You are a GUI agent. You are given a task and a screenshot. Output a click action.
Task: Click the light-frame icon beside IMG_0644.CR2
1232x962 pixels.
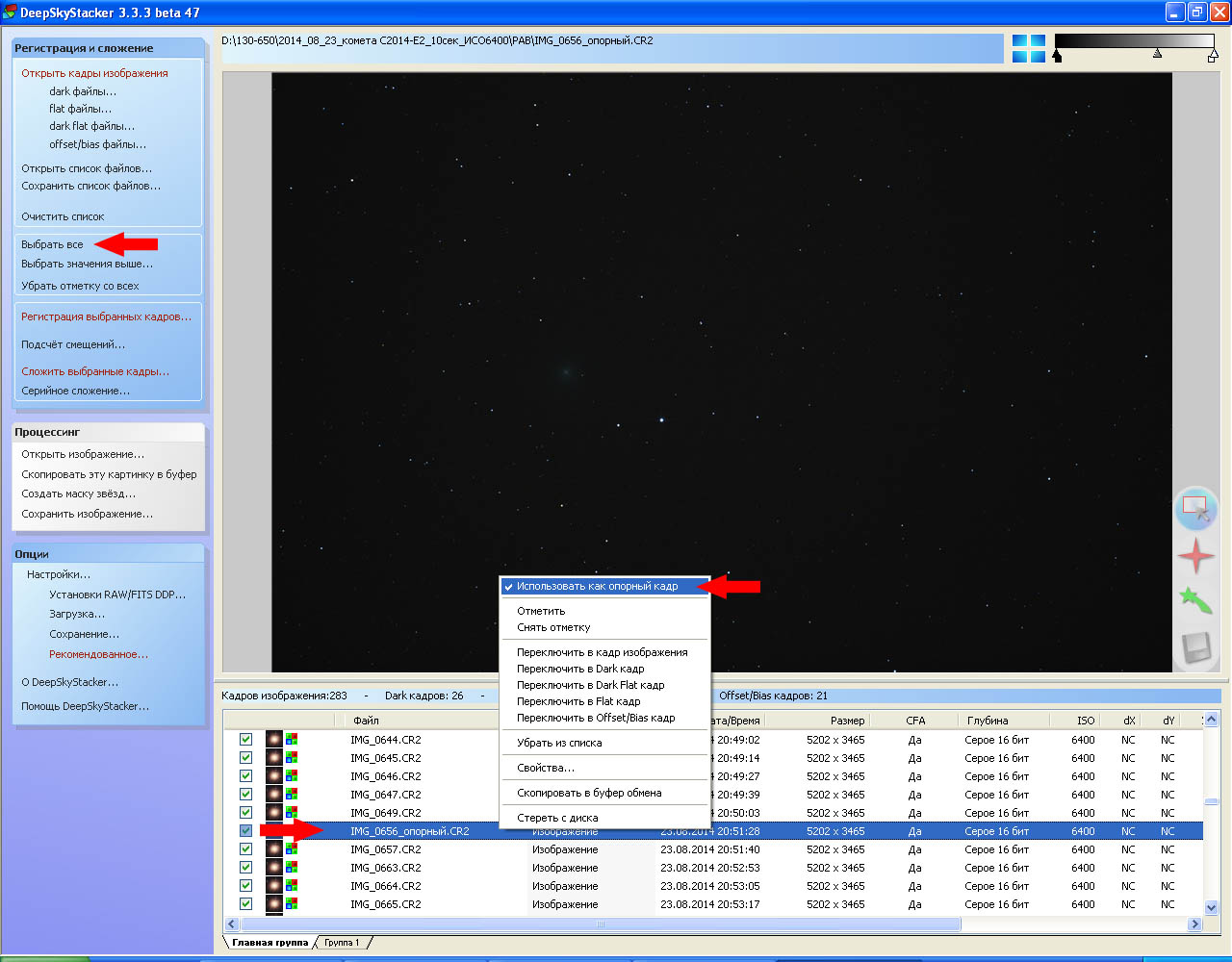pos(274,740)
